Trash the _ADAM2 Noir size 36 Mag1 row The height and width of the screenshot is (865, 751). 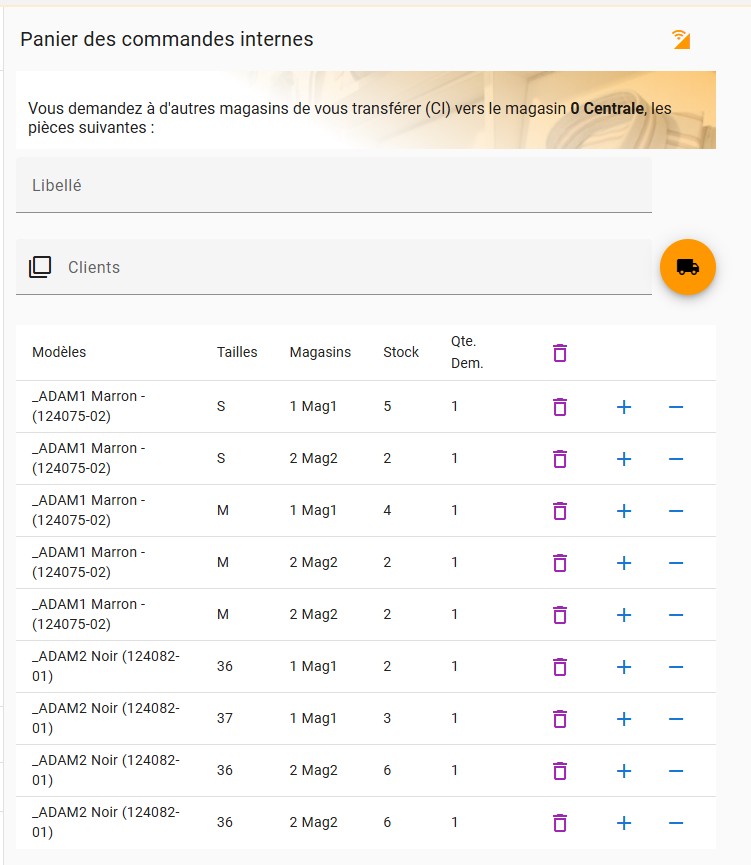click(560, 666)
